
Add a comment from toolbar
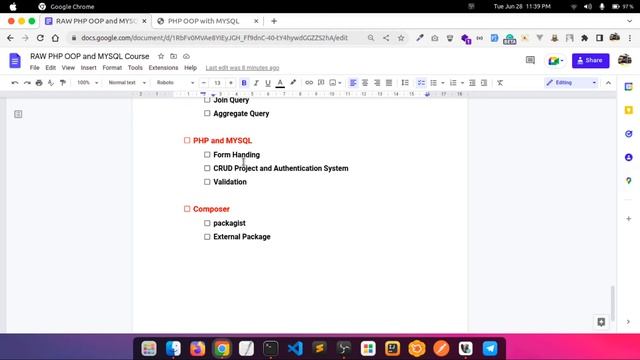(321, 83)
